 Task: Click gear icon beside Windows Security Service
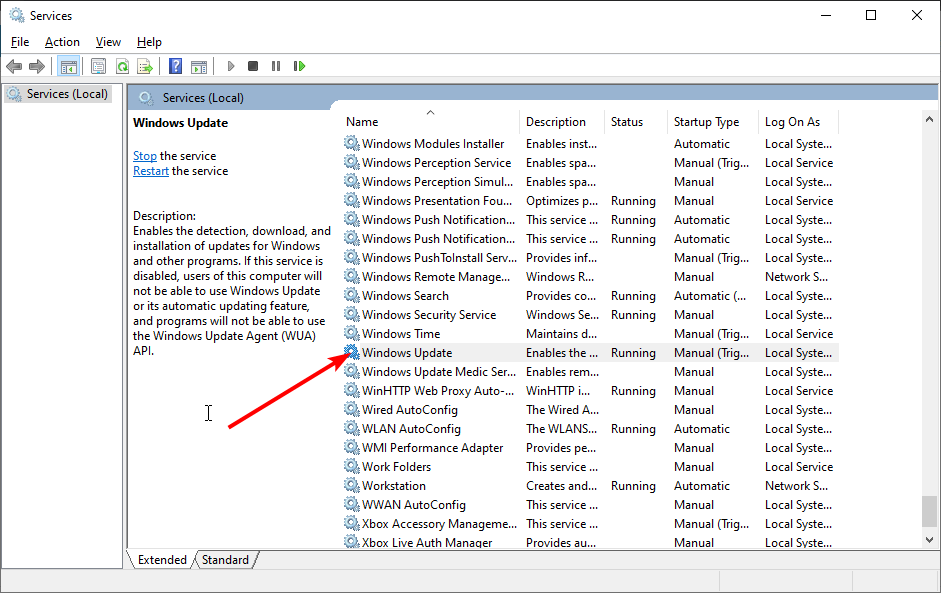pos(351,315)
